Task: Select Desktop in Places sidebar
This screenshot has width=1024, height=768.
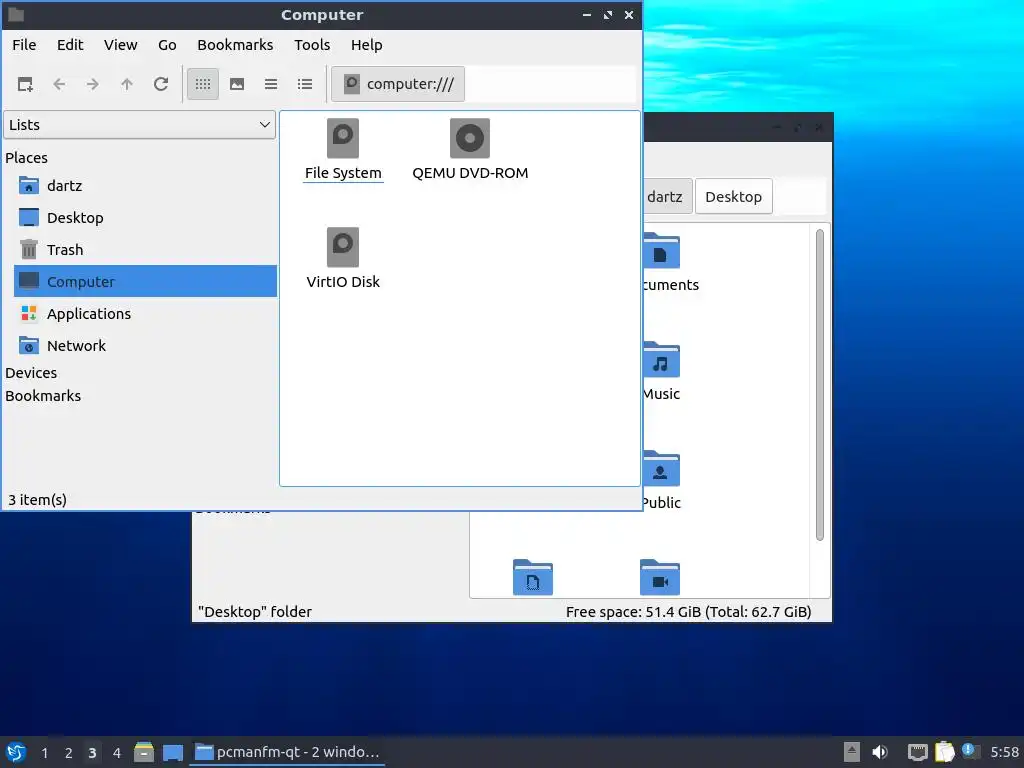Action: (145, 218)
